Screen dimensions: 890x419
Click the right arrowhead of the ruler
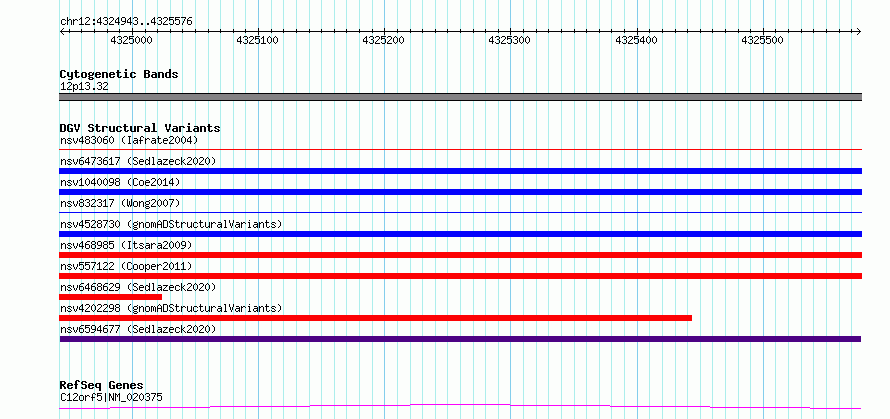[x=859, y=31]
